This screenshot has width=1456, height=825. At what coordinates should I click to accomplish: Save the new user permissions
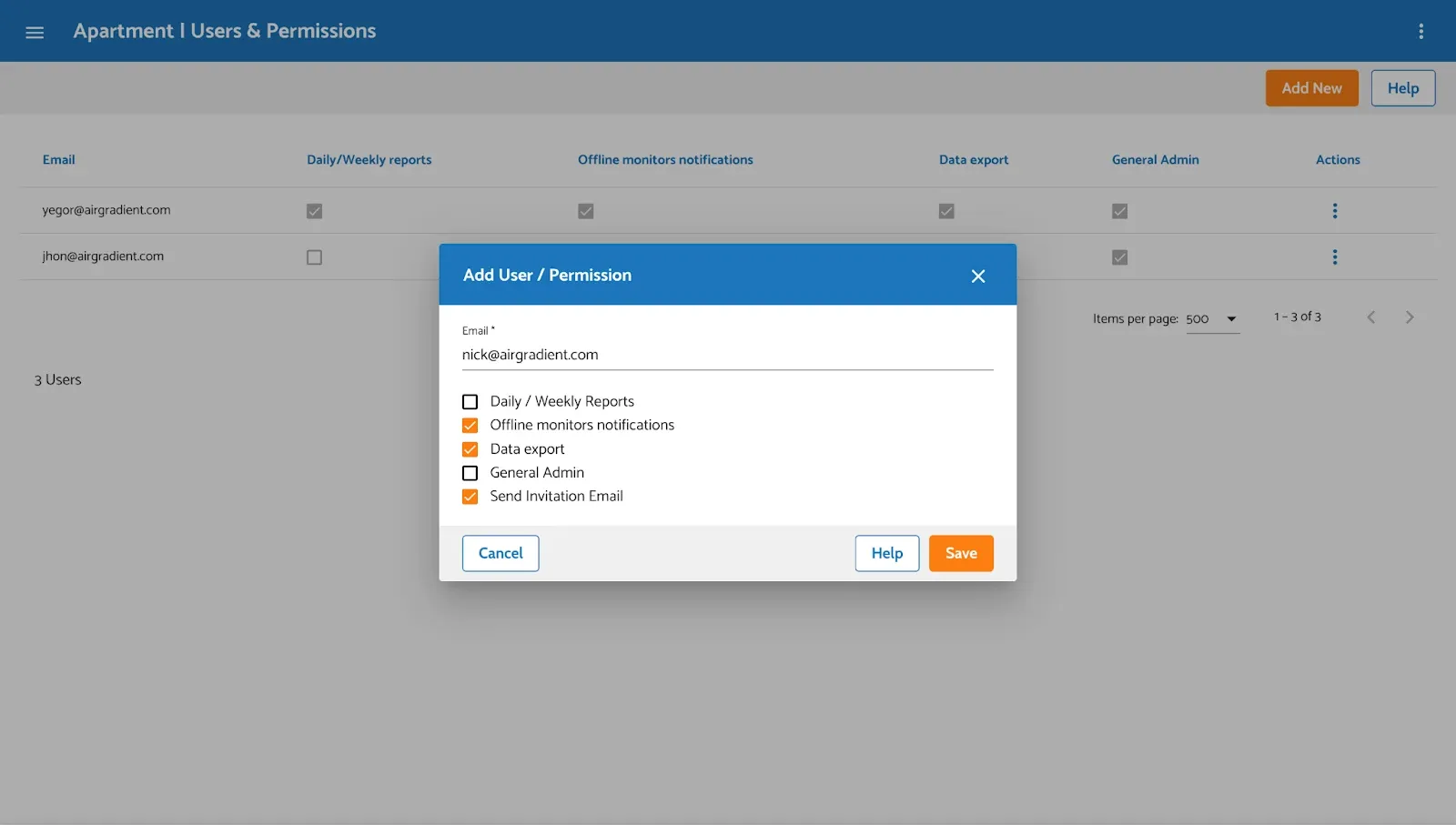point(960,553)
